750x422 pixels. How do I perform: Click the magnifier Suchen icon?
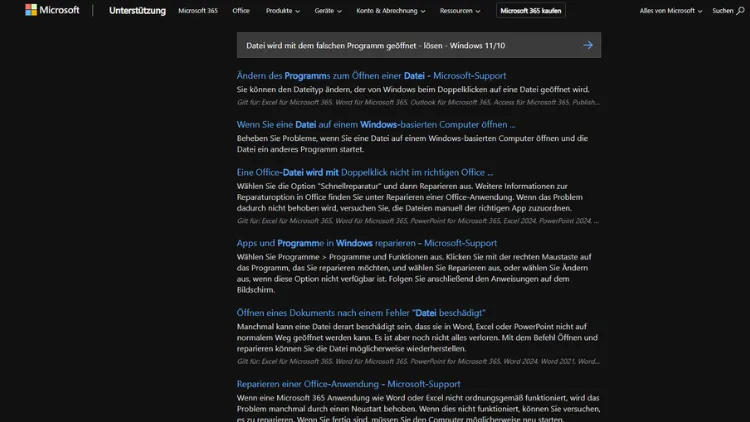coord(741,11)
